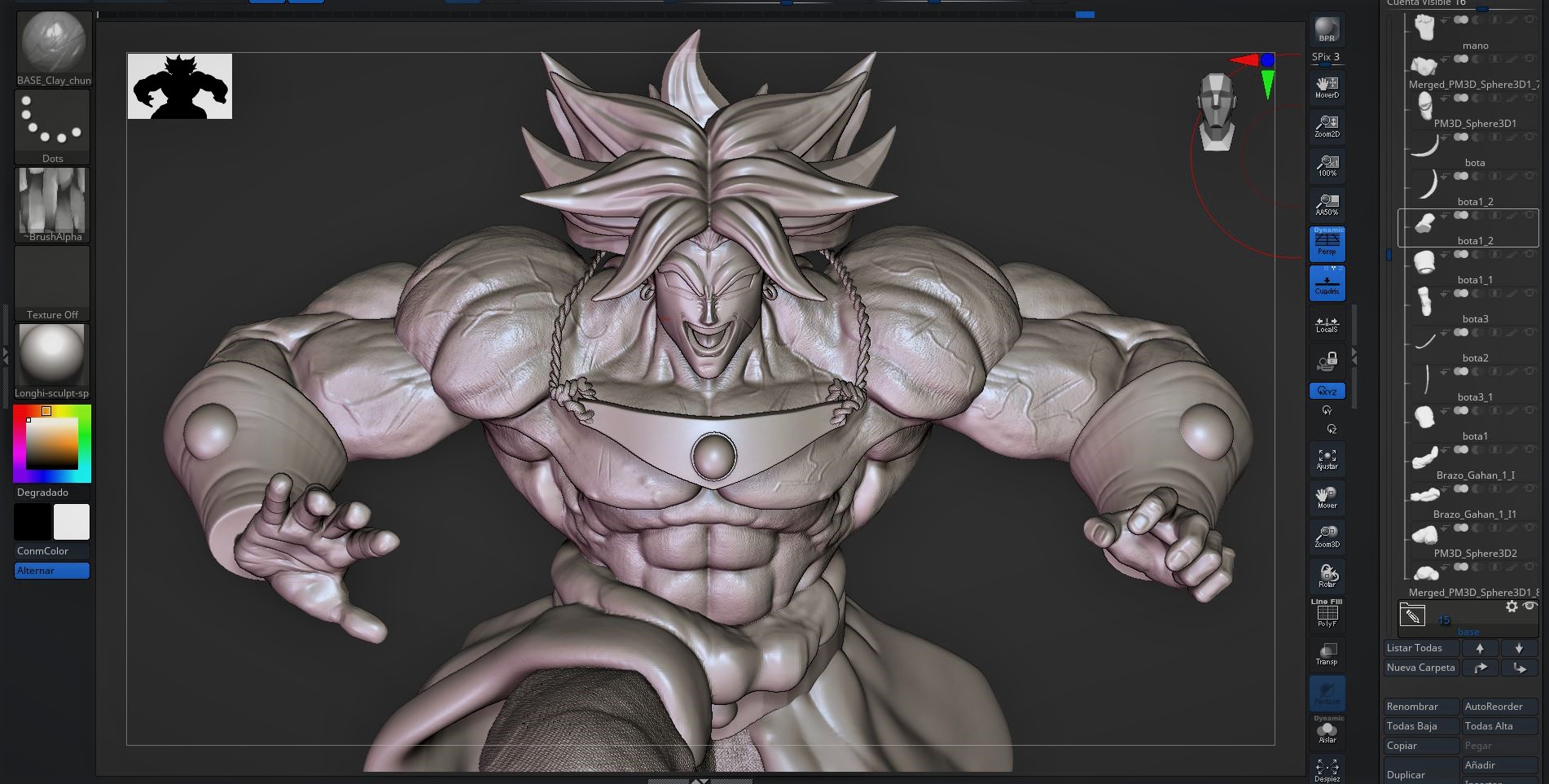
Task: Toggle the Alternar button
Action: pos(52,570)
